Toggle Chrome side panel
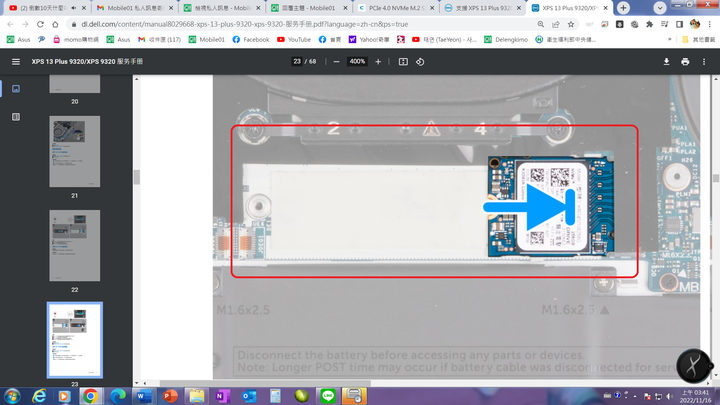720x405 pixels. pyautogui.click(x=679, y=24)
